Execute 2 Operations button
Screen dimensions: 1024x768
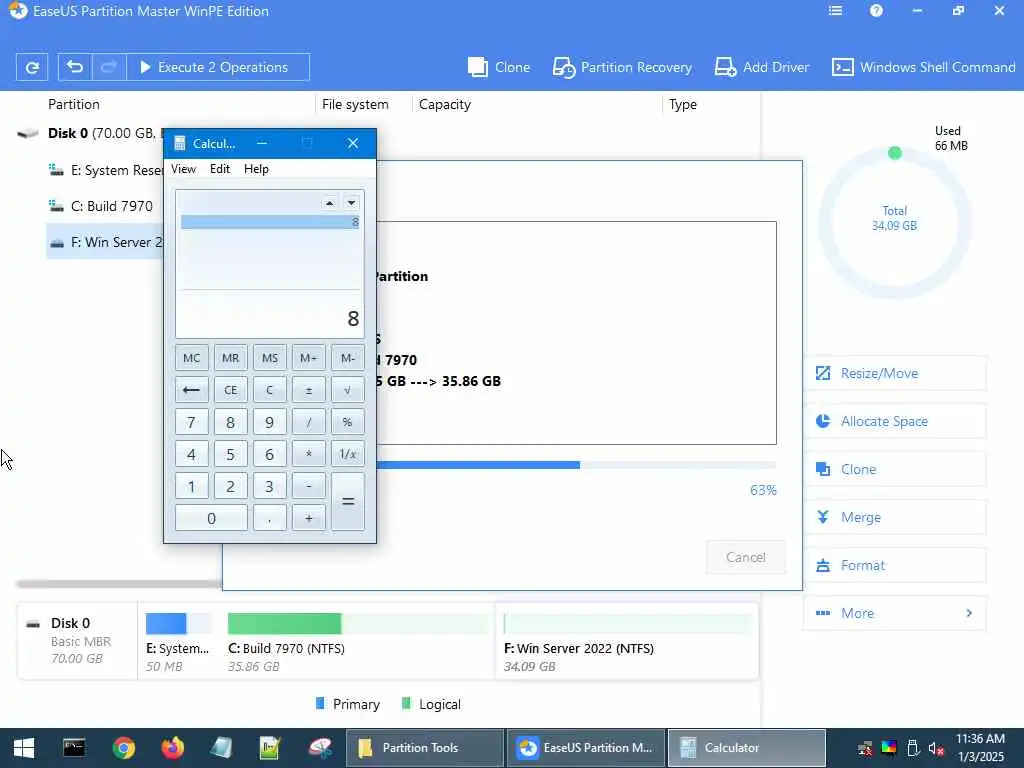217,67
